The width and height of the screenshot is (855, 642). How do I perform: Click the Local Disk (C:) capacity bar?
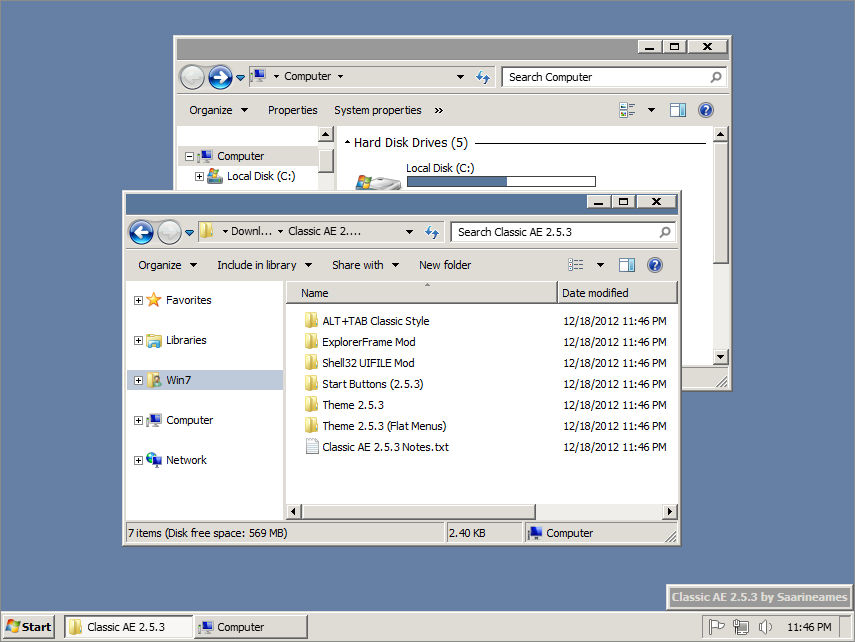[x=501, y=181]
